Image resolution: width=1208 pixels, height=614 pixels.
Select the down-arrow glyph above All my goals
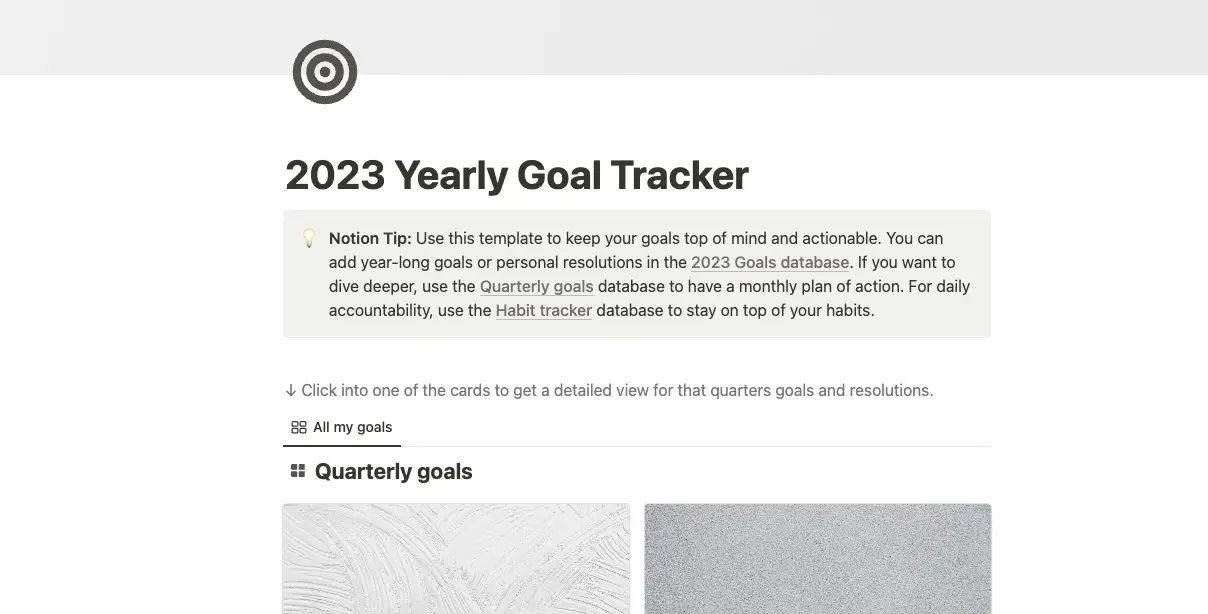click(290, 390)
